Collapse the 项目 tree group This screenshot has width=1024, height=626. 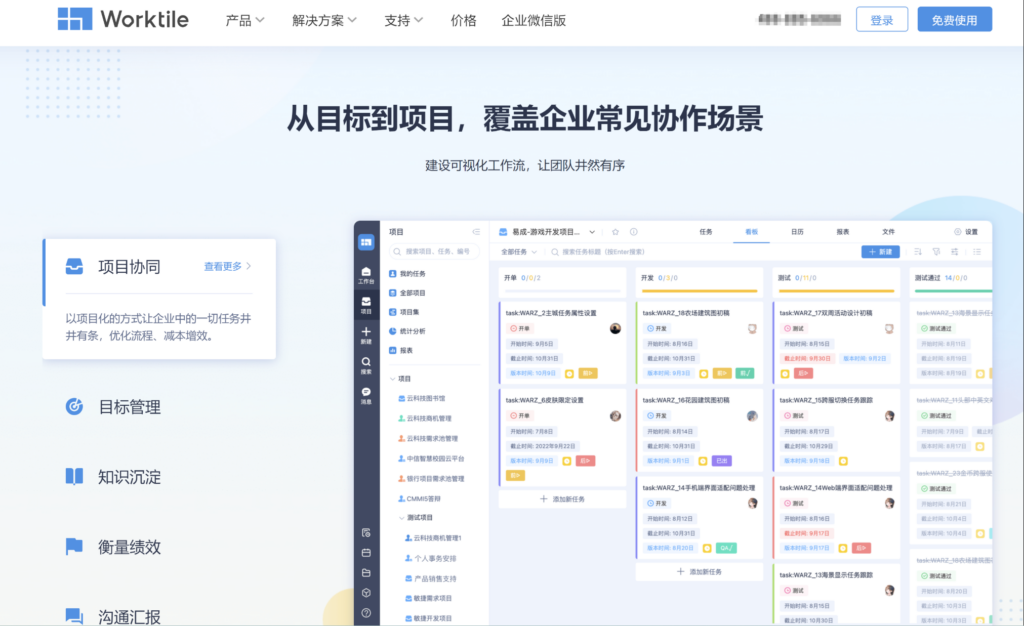pos(392,379)
